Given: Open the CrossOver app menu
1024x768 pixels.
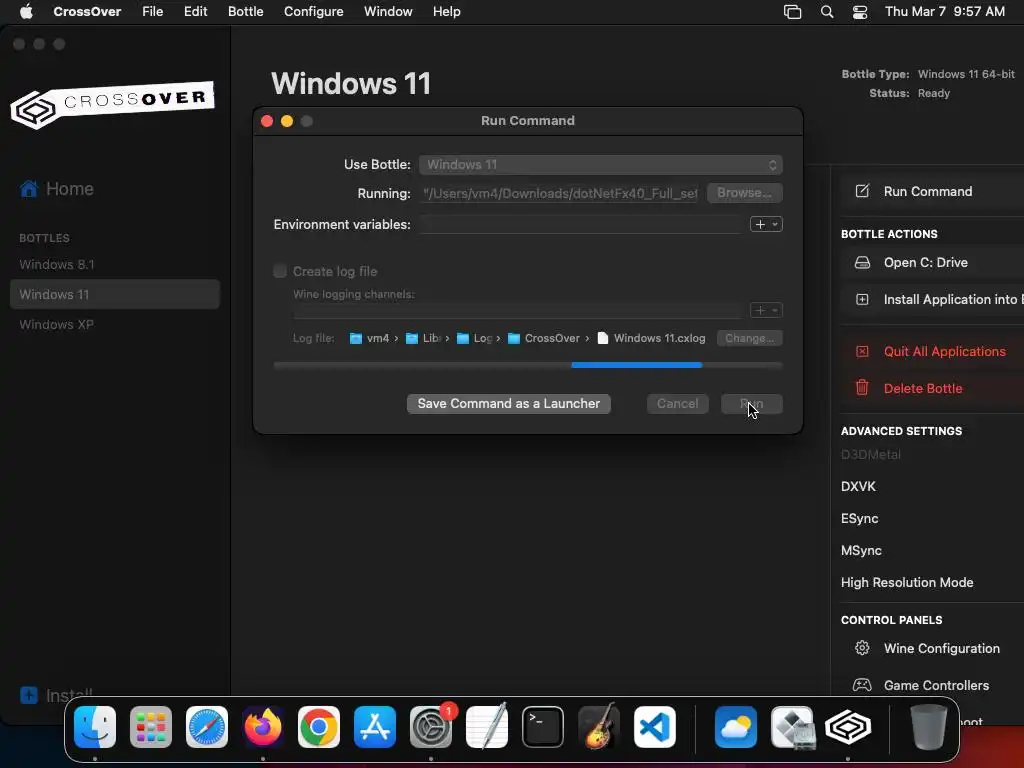Looking at the screenshot, I should tap(87, 12).
